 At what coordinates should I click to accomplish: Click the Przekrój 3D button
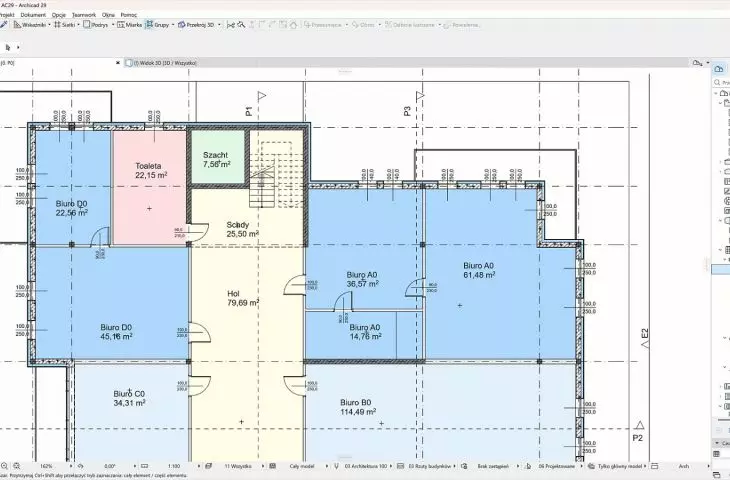point(196,25)
